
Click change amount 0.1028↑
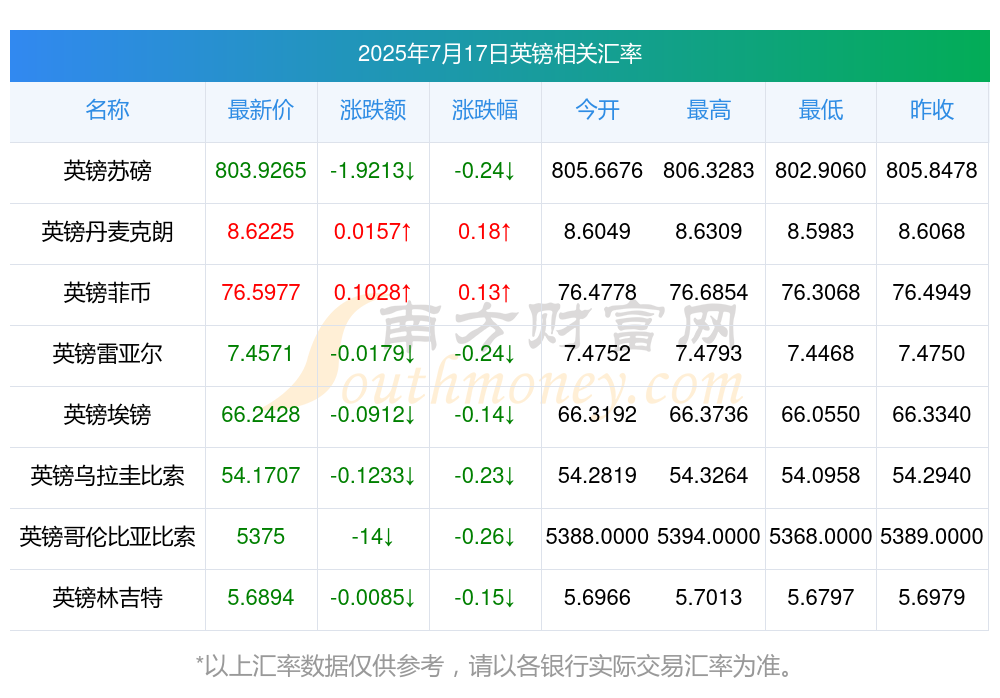(x=372, y=293)
